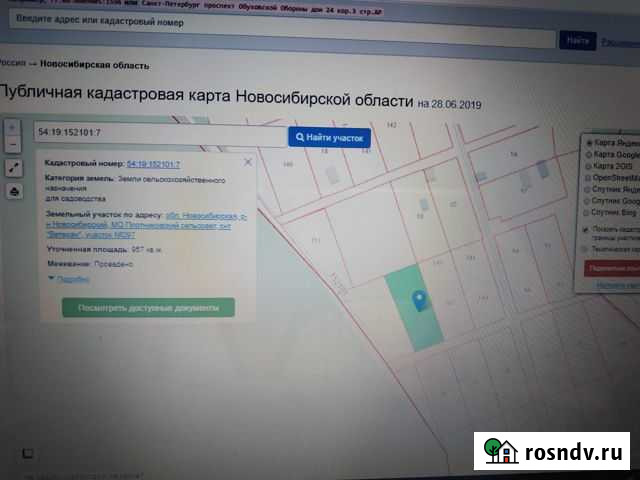The image size is (640, 480).
Task: Zoom in the map with plus button
Action: pos(12,128)
